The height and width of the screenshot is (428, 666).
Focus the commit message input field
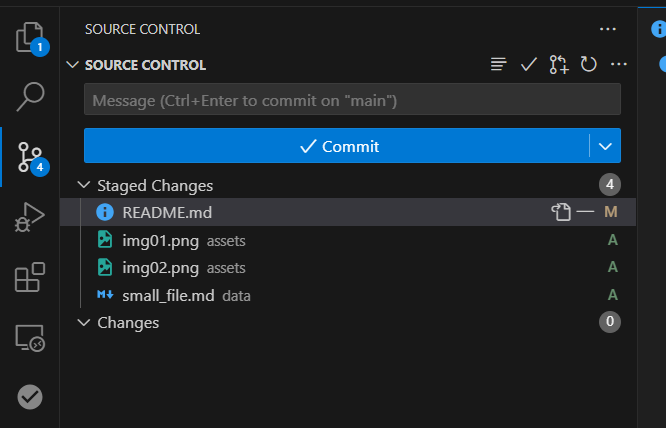coord(352,99)
